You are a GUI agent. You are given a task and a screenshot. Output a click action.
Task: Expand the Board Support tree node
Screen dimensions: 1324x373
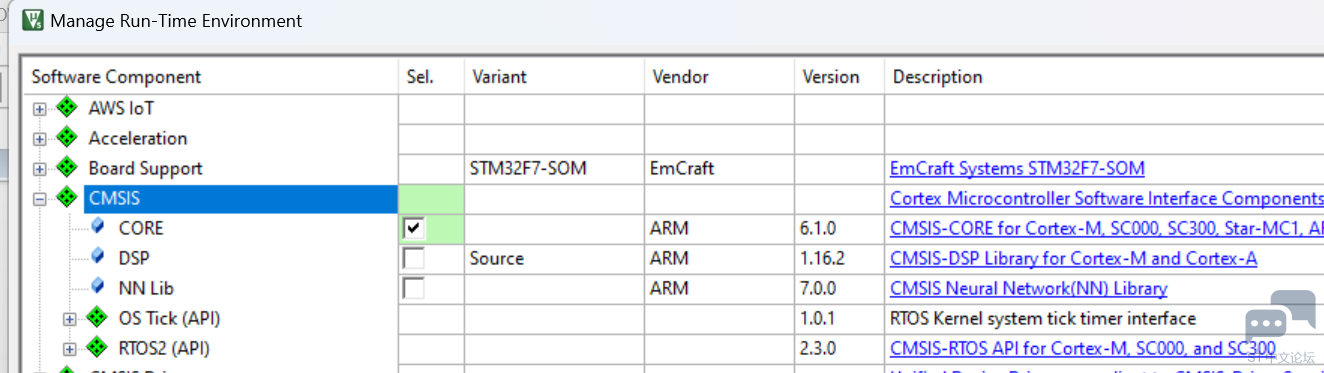click(x=39, y=169)
